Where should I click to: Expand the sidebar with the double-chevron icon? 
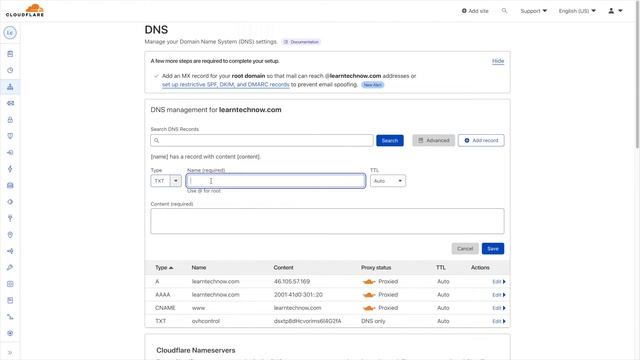(x=10, y=352)
